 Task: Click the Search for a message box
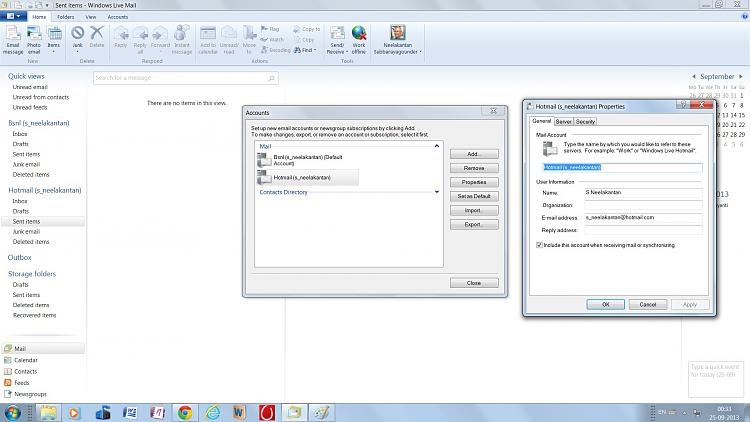tap(186, 78)
